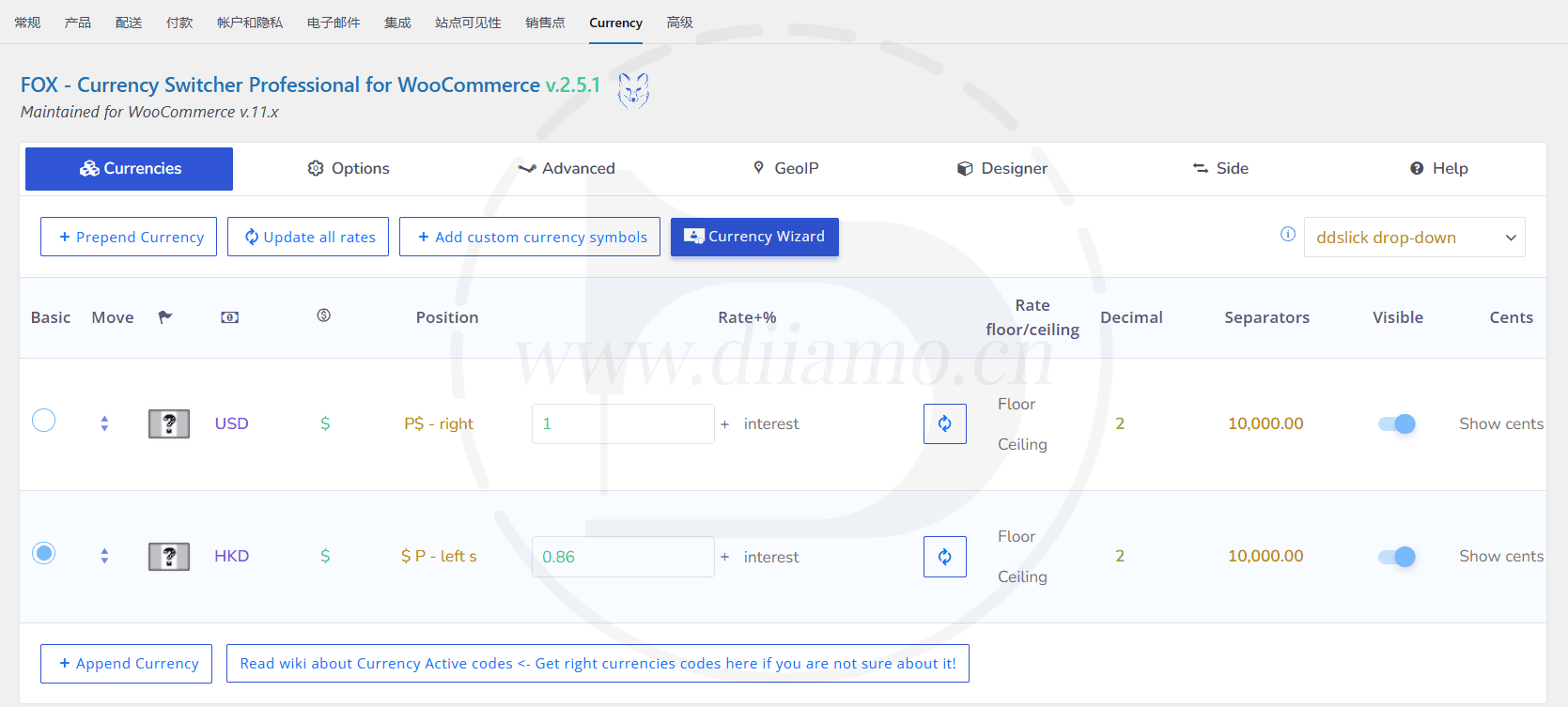1568x707 pixels.
Task: Click the fox logo icon
Action: [x=633, y=90]
